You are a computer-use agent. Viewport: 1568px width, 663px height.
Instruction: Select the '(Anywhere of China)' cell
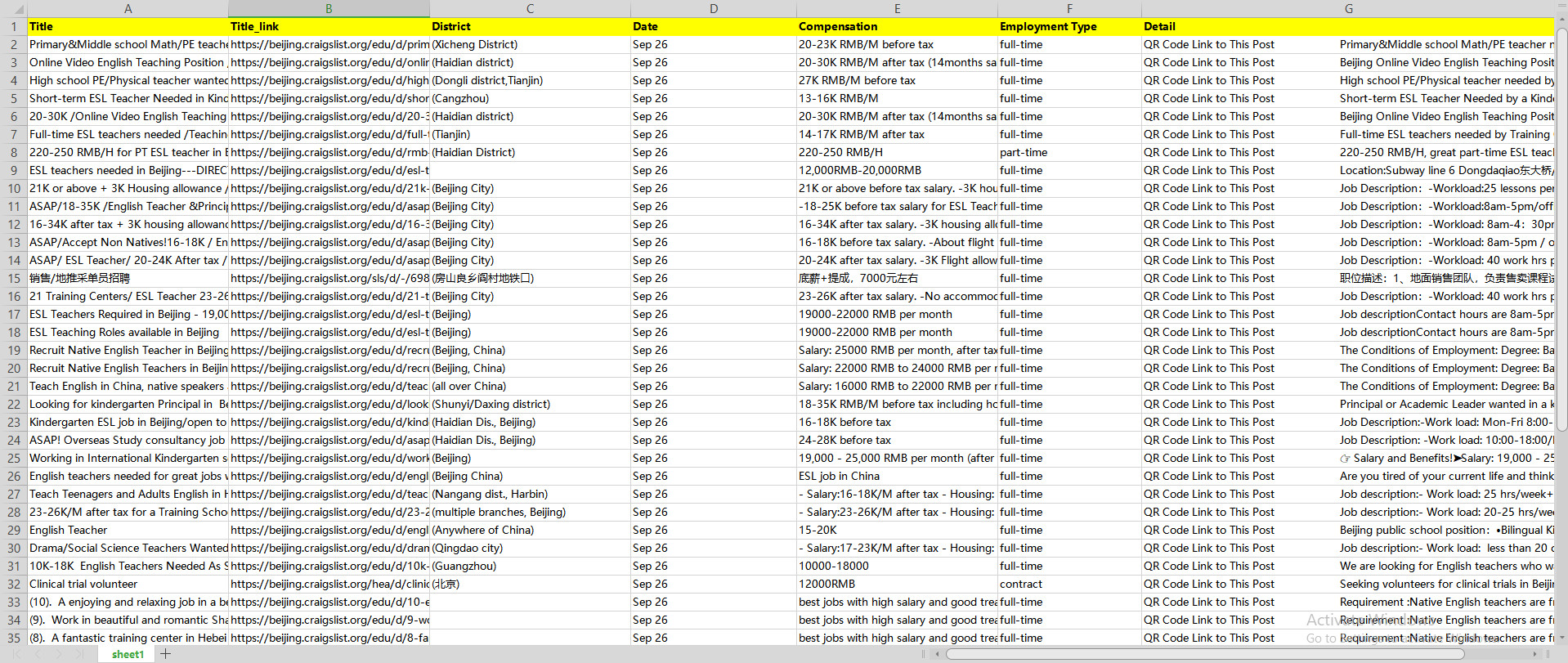(530, 530)
